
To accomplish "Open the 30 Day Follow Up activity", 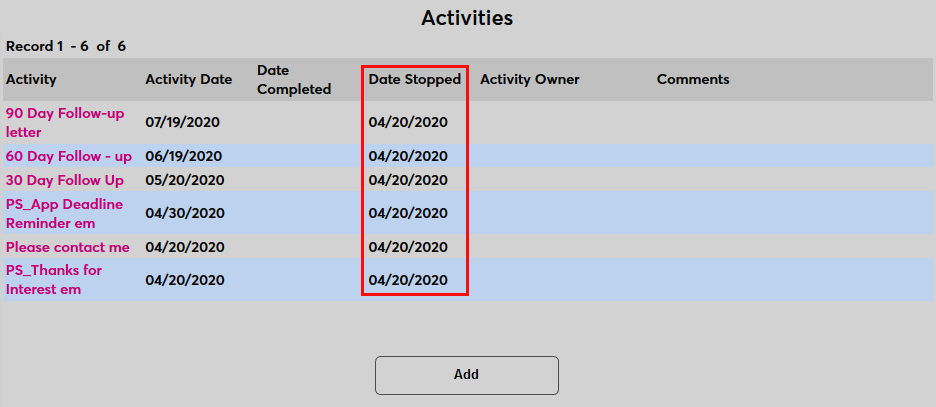I will click(x=65, y=180).
